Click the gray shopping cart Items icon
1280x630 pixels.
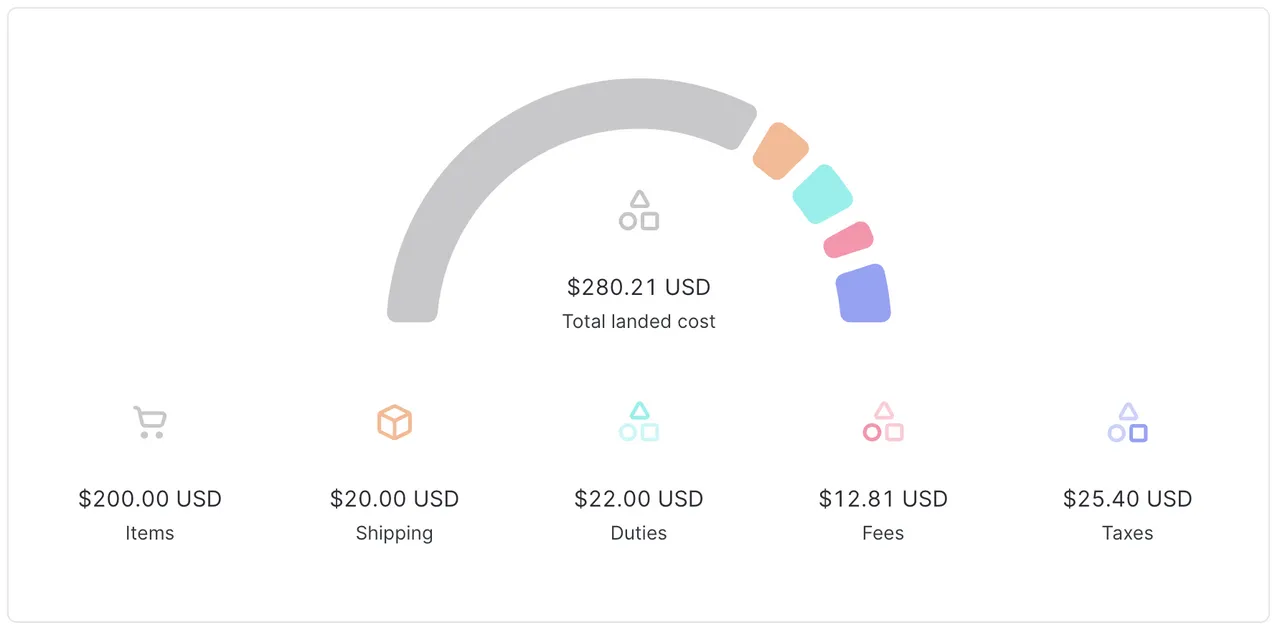pos(150,422)
